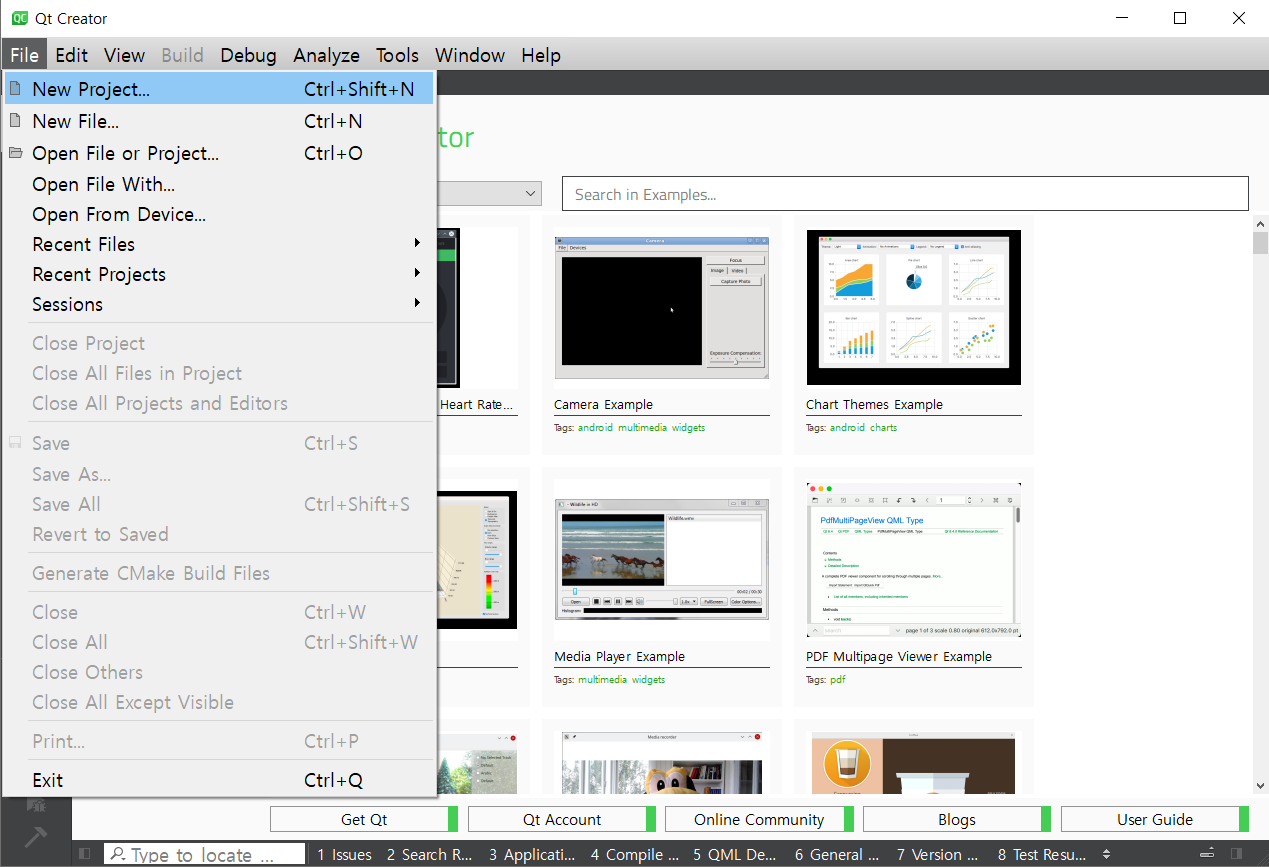Click the Type to locate field

205,854
